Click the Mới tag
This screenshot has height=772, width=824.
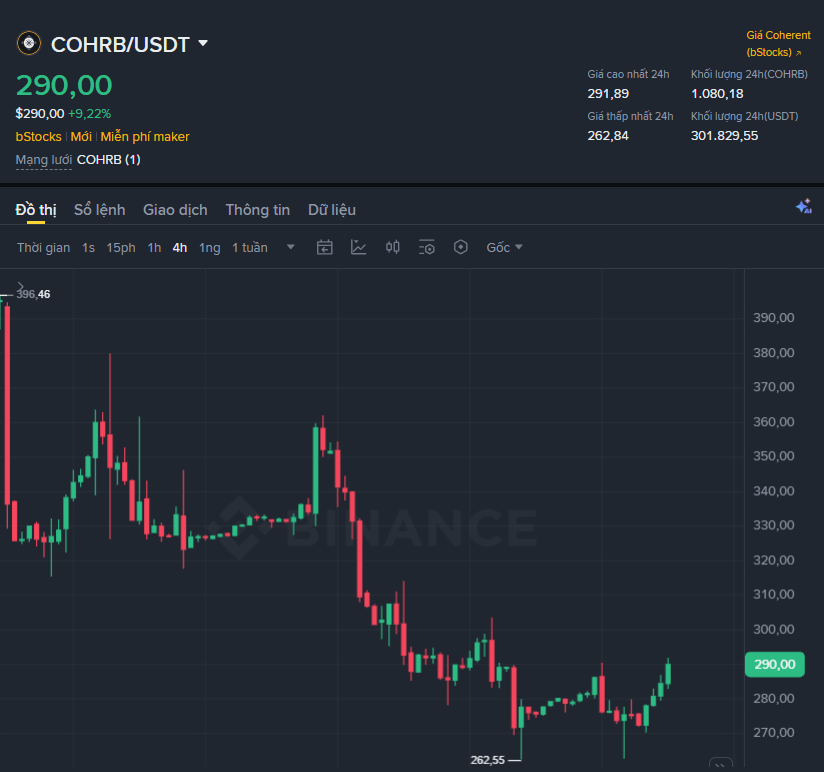click(81, 137)
